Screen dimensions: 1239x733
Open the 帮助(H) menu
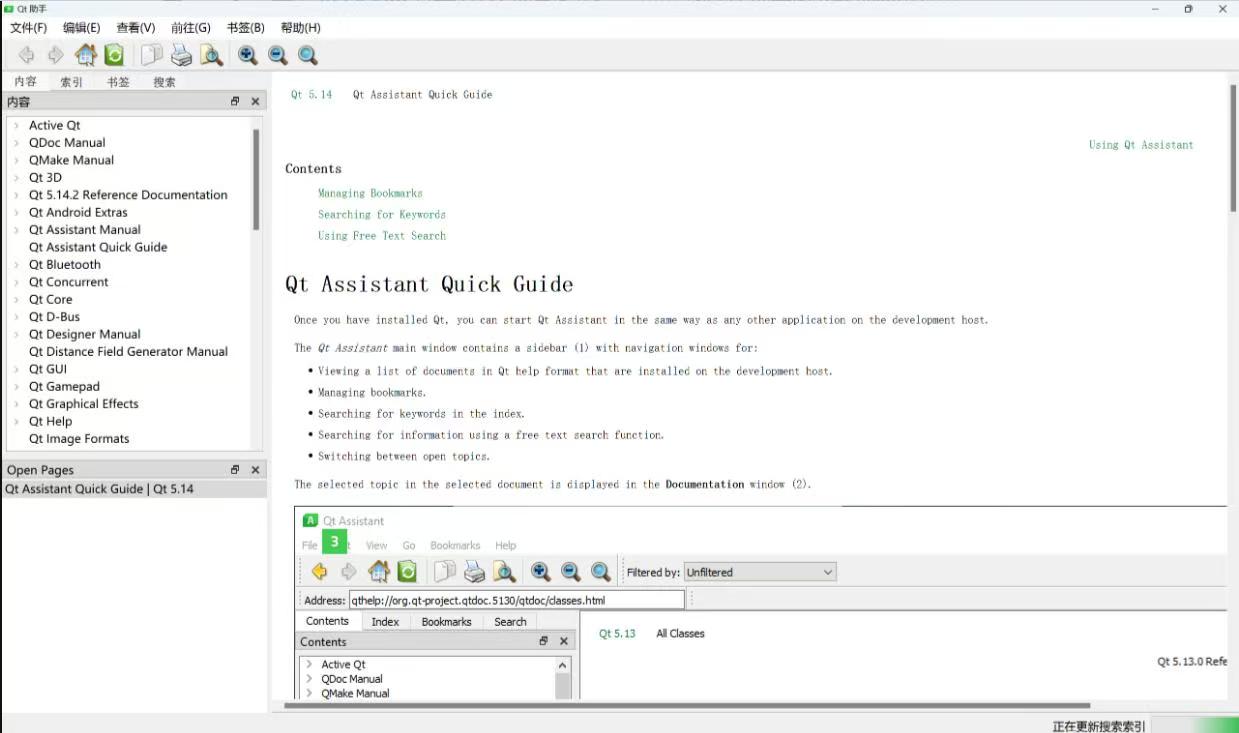(301, 28)
